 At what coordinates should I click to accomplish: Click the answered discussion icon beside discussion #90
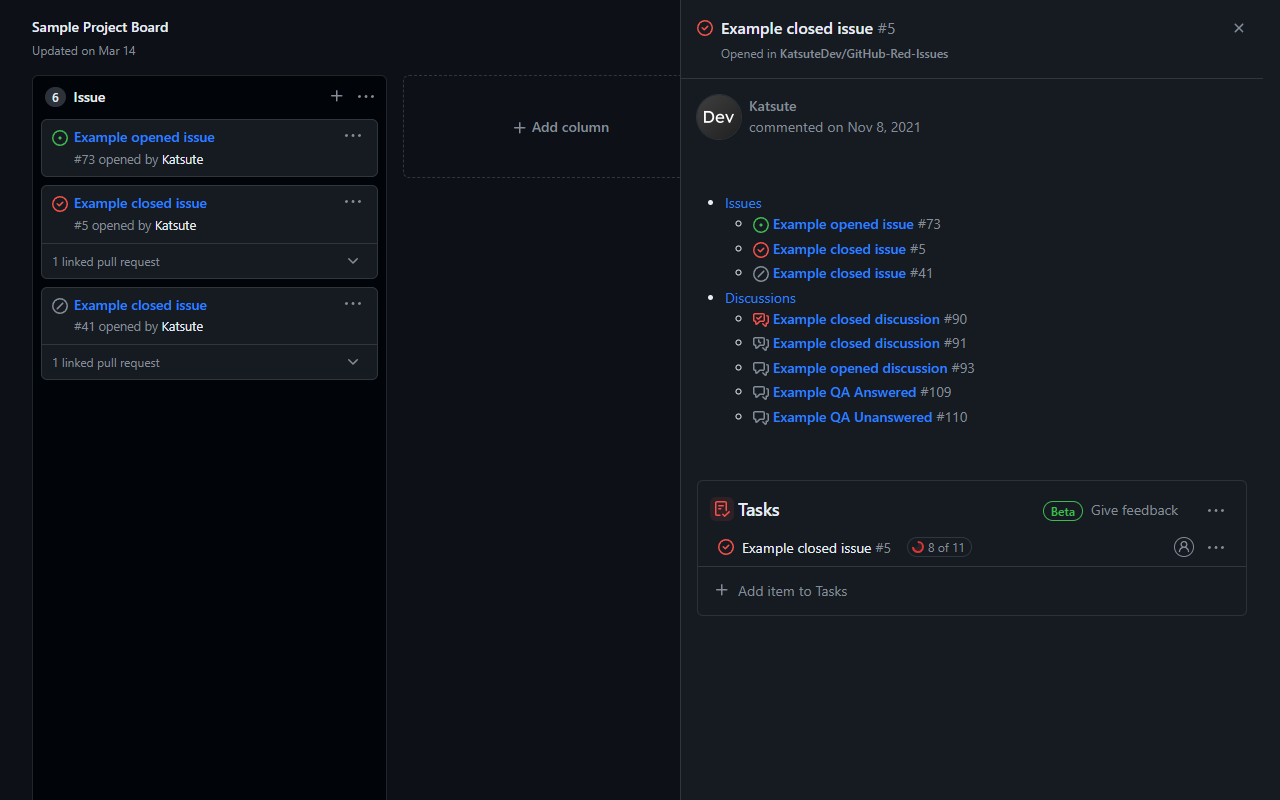pos(761,319)
